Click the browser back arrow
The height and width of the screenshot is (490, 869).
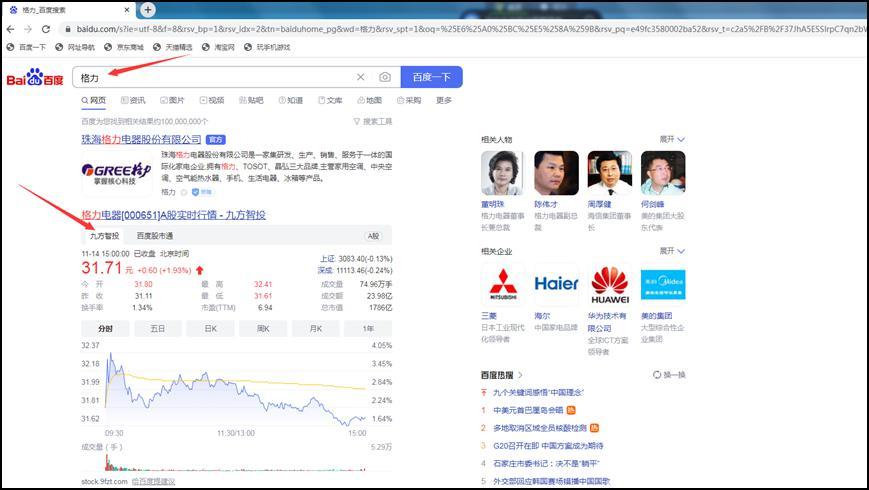11,29
